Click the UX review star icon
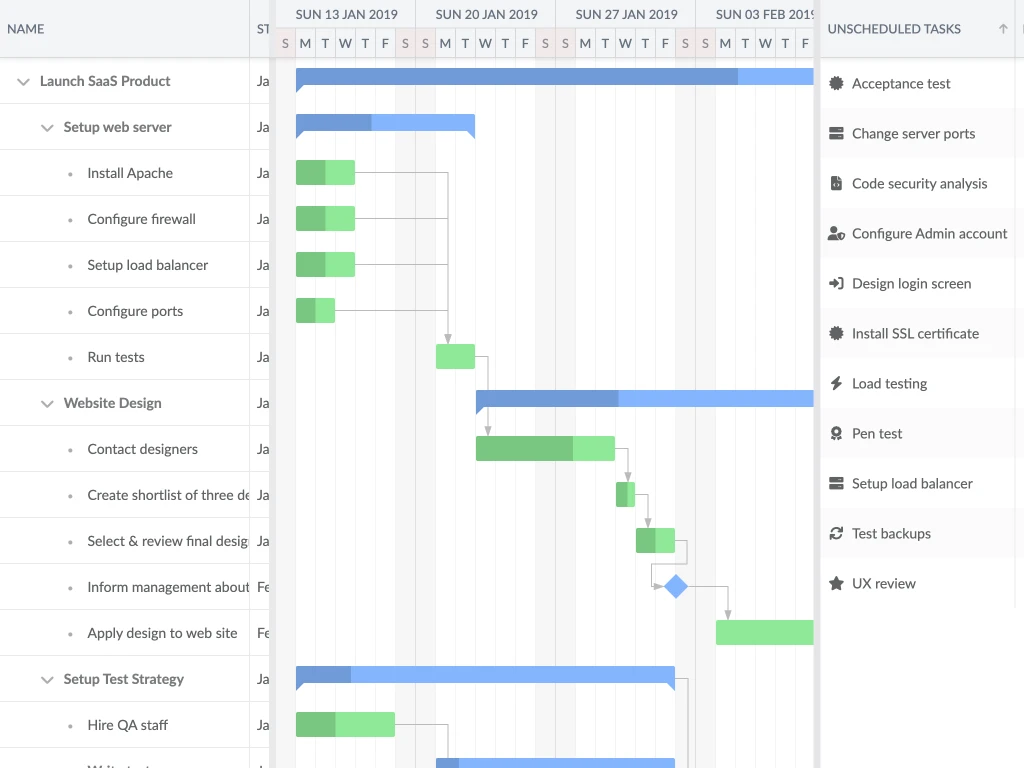 (x=836, y=584)
